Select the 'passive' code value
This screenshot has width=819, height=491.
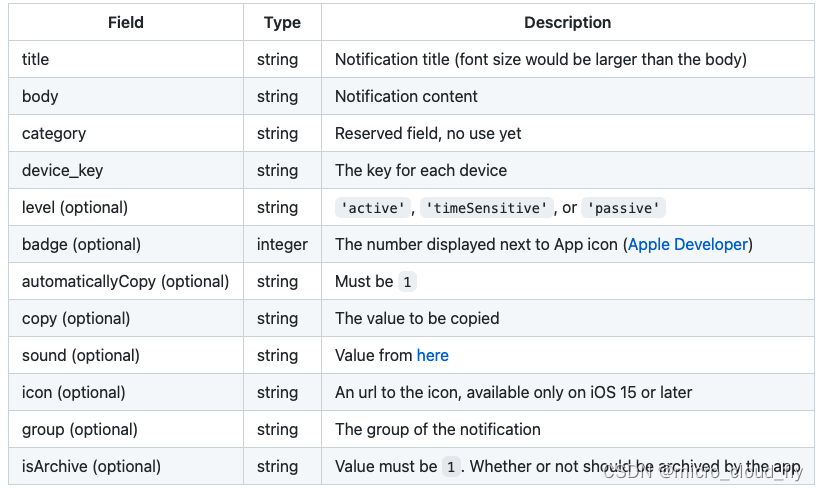point(623,208)
